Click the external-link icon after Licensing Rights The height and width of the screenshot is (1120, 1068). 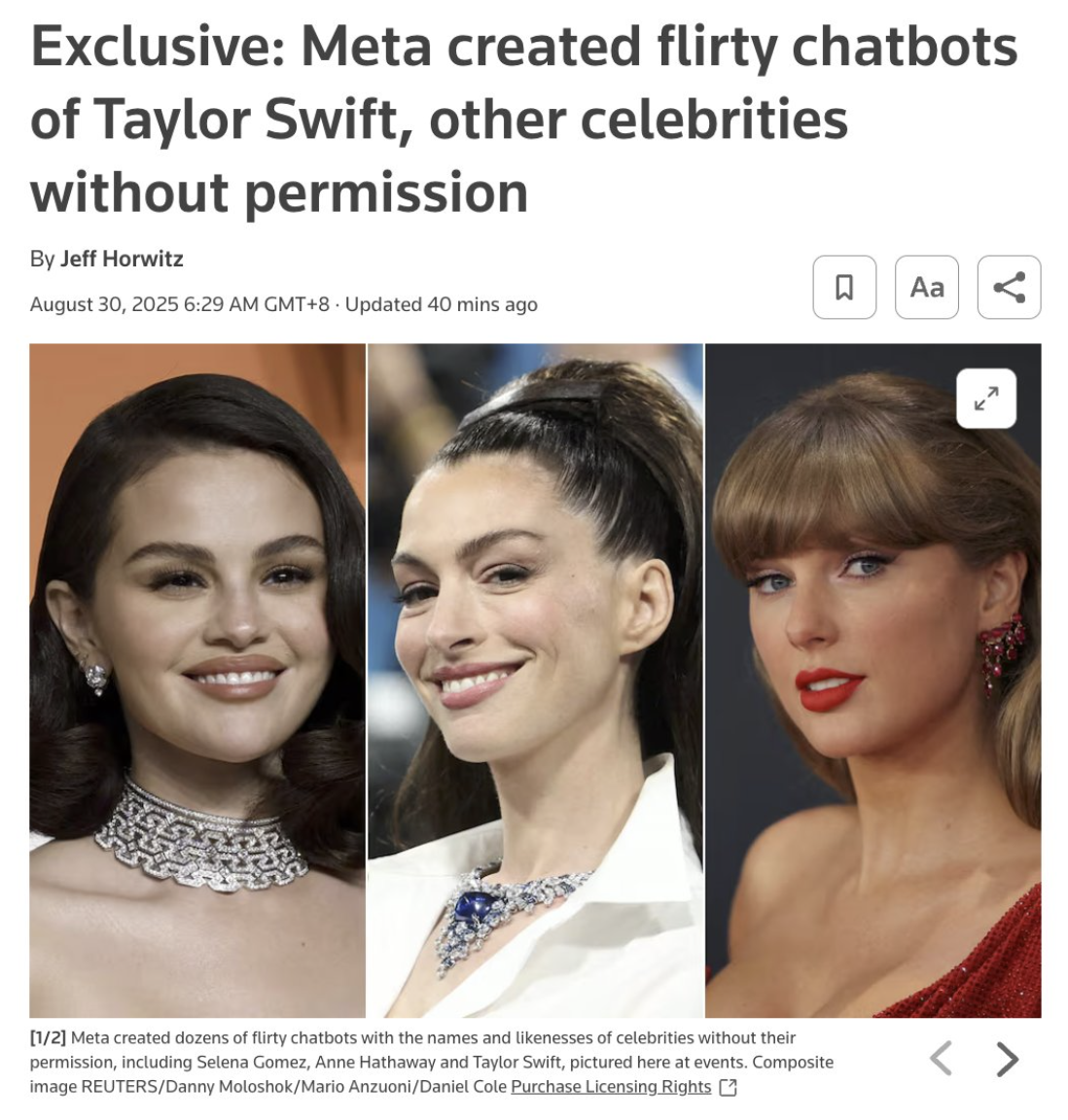pos(728,1087)
